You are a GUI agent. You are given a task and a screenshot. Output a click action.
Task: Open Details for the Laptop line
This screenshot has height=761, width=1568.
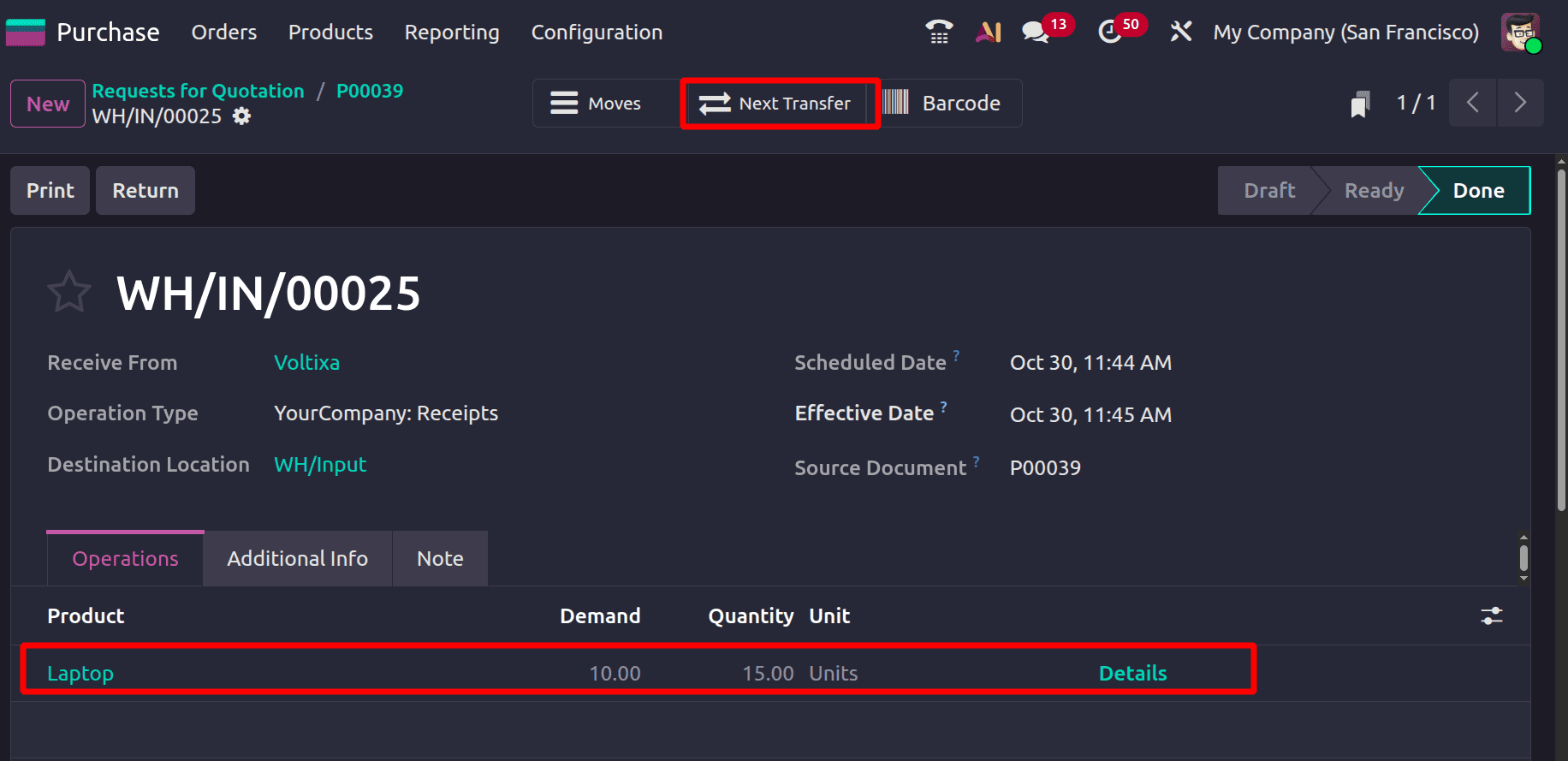tap(1132, 673)
